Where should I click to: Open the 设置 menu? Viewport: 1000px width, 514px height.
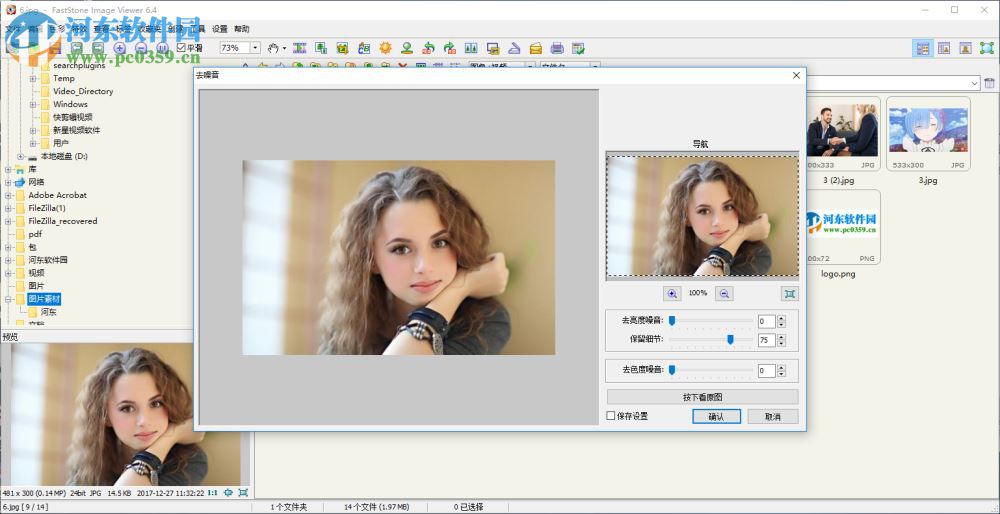point(220,29)
